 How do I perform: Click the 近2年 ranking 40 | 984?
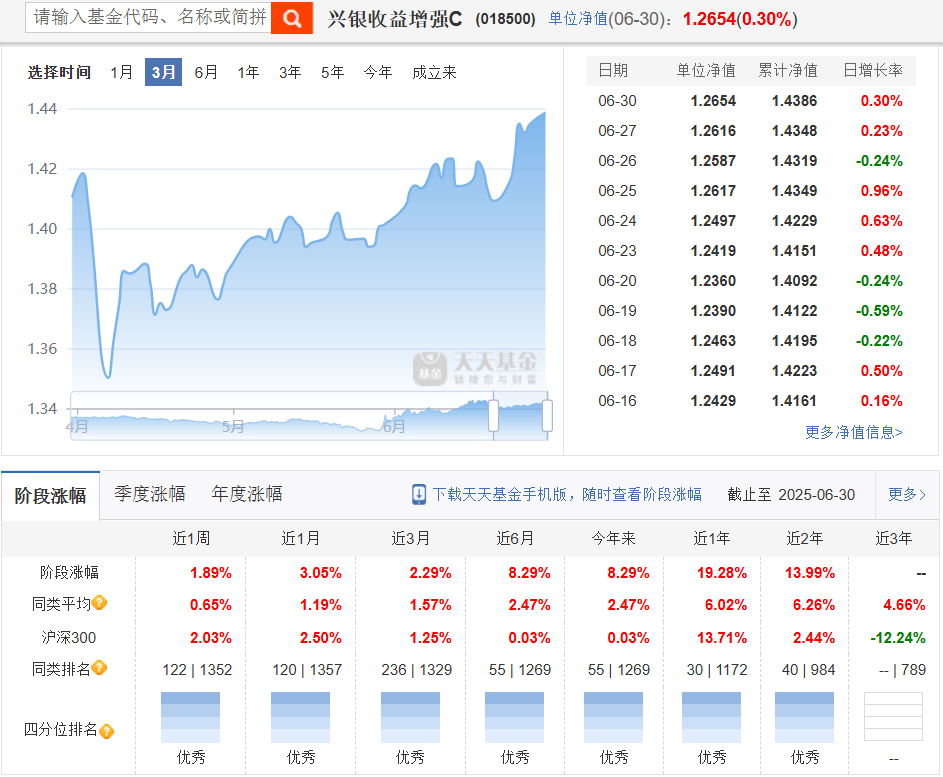[808, 670]
